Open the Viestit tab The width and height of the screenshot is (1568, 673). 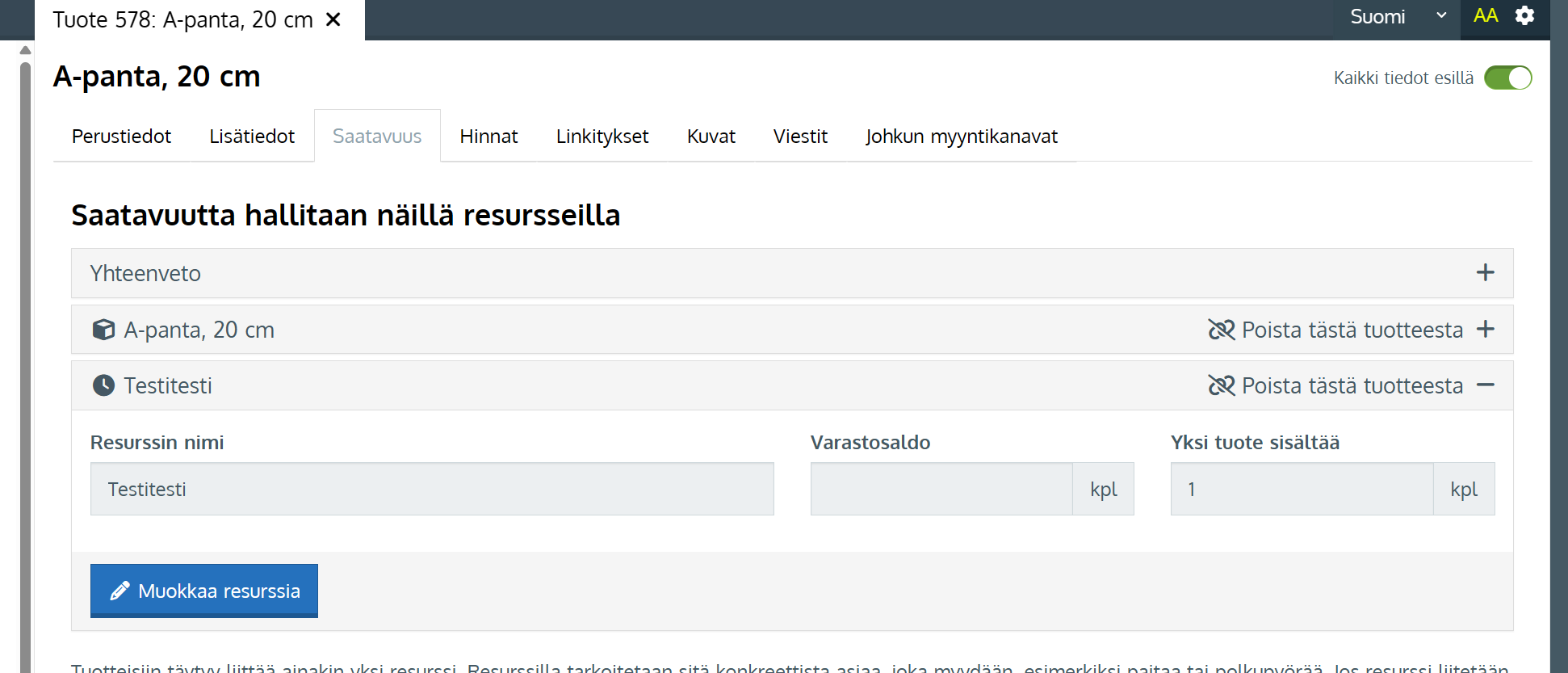point(800,137)
